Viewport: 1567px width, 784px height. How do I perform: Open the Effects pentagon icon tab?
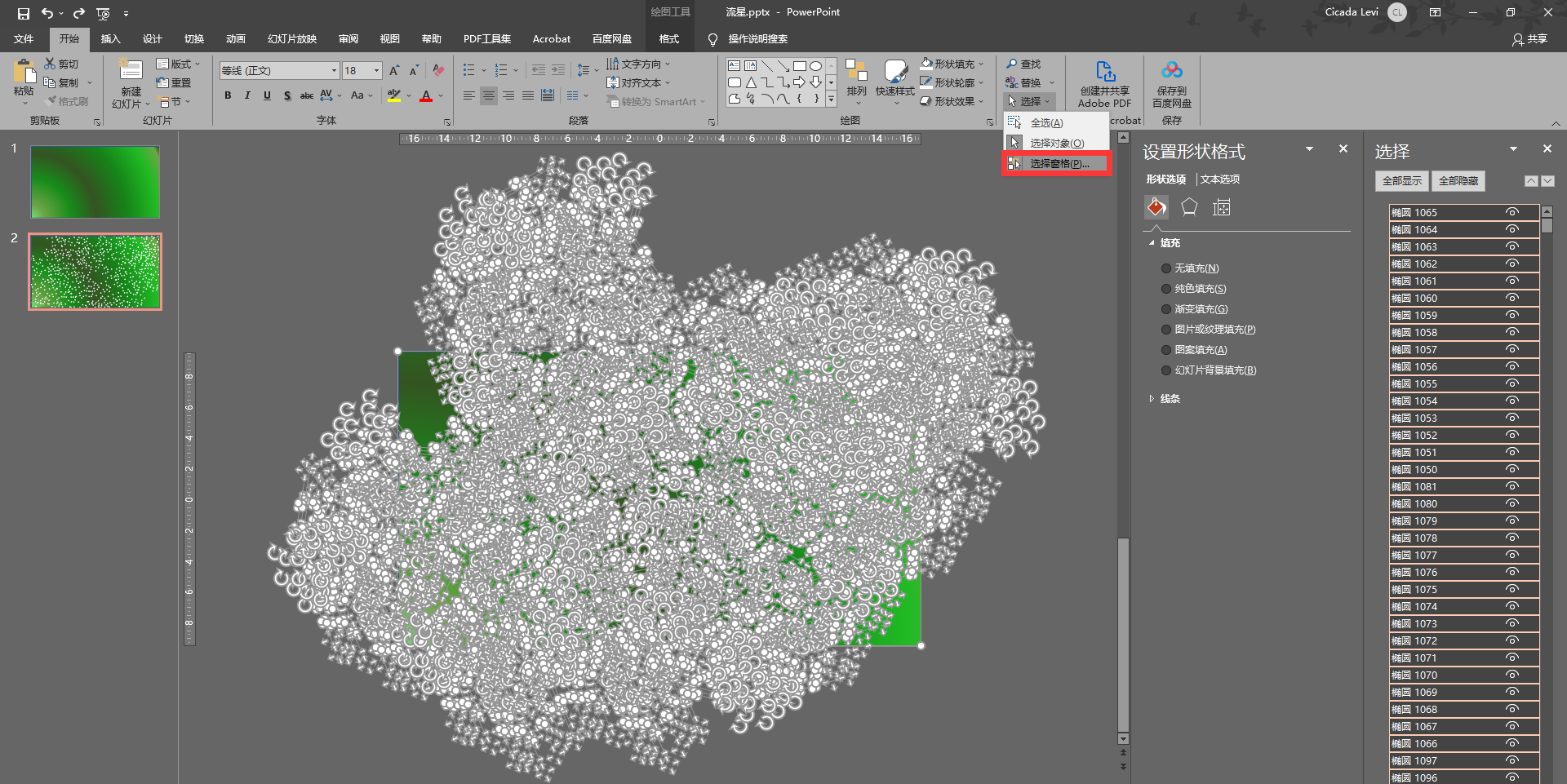1189,207
